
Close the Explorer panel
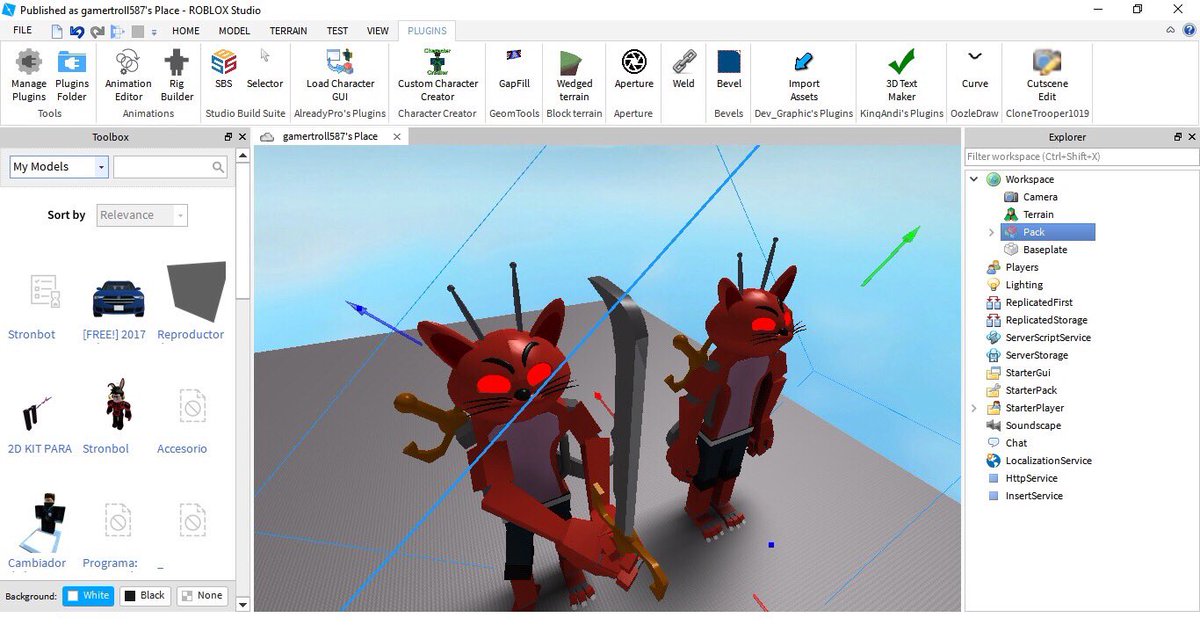tap(1191, 137)
